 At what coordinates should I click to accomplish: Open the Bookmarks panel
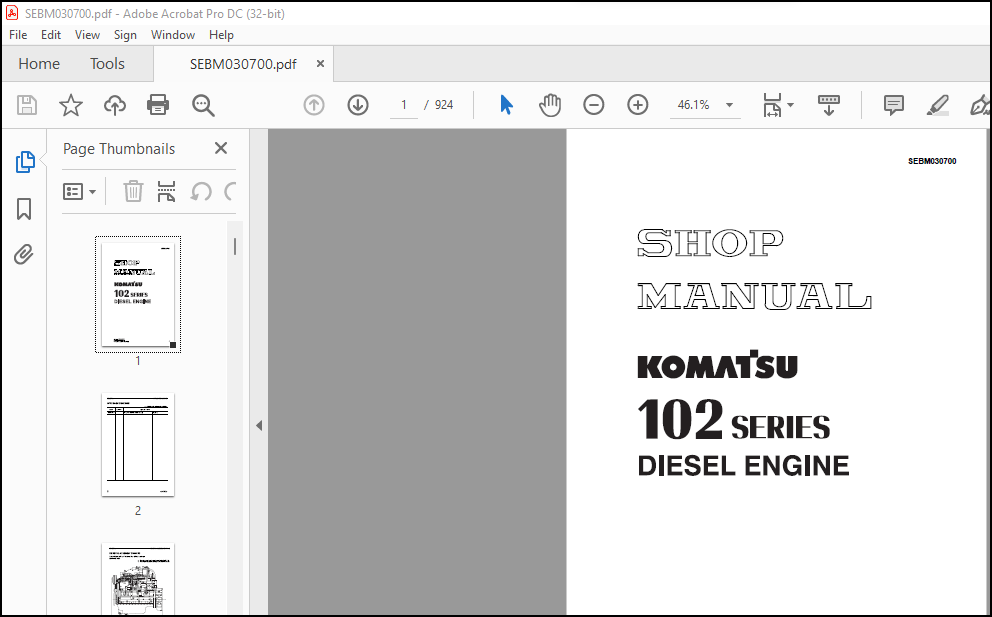coord(24,209)
